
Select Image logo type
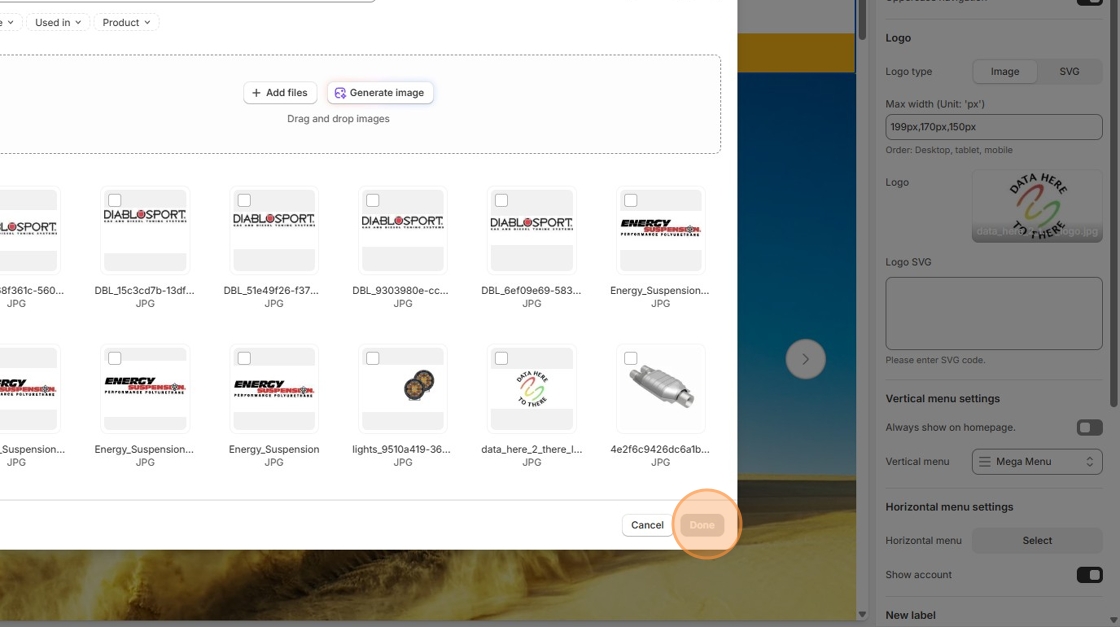pos(1004,71)
